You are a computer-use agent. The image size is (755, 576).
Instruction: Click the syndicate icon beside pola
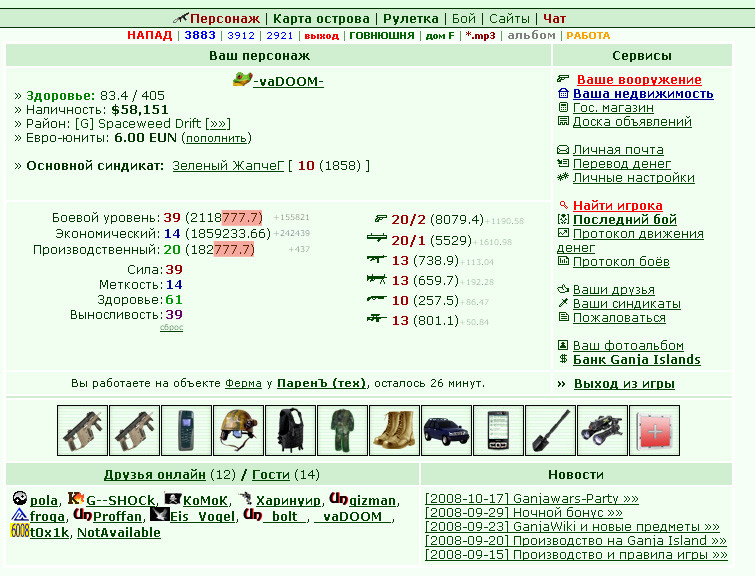point(20,498)
